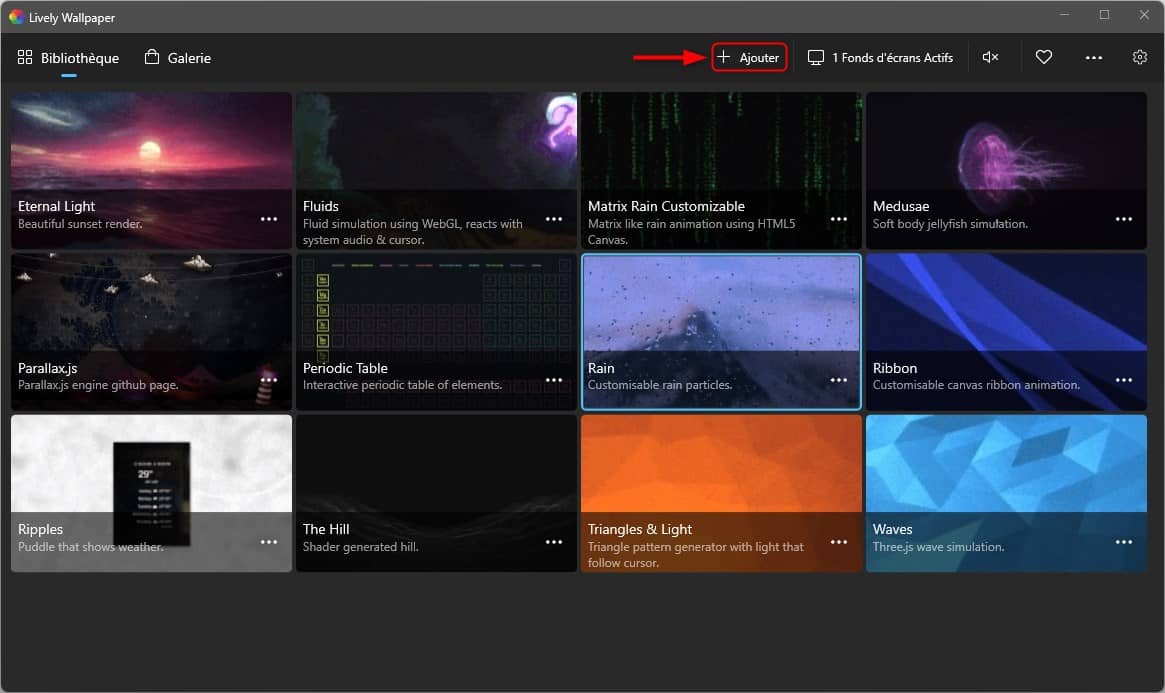The image size is (1165, 693).
Task: Open the more options of Ripples
Action: click(269, 542)
